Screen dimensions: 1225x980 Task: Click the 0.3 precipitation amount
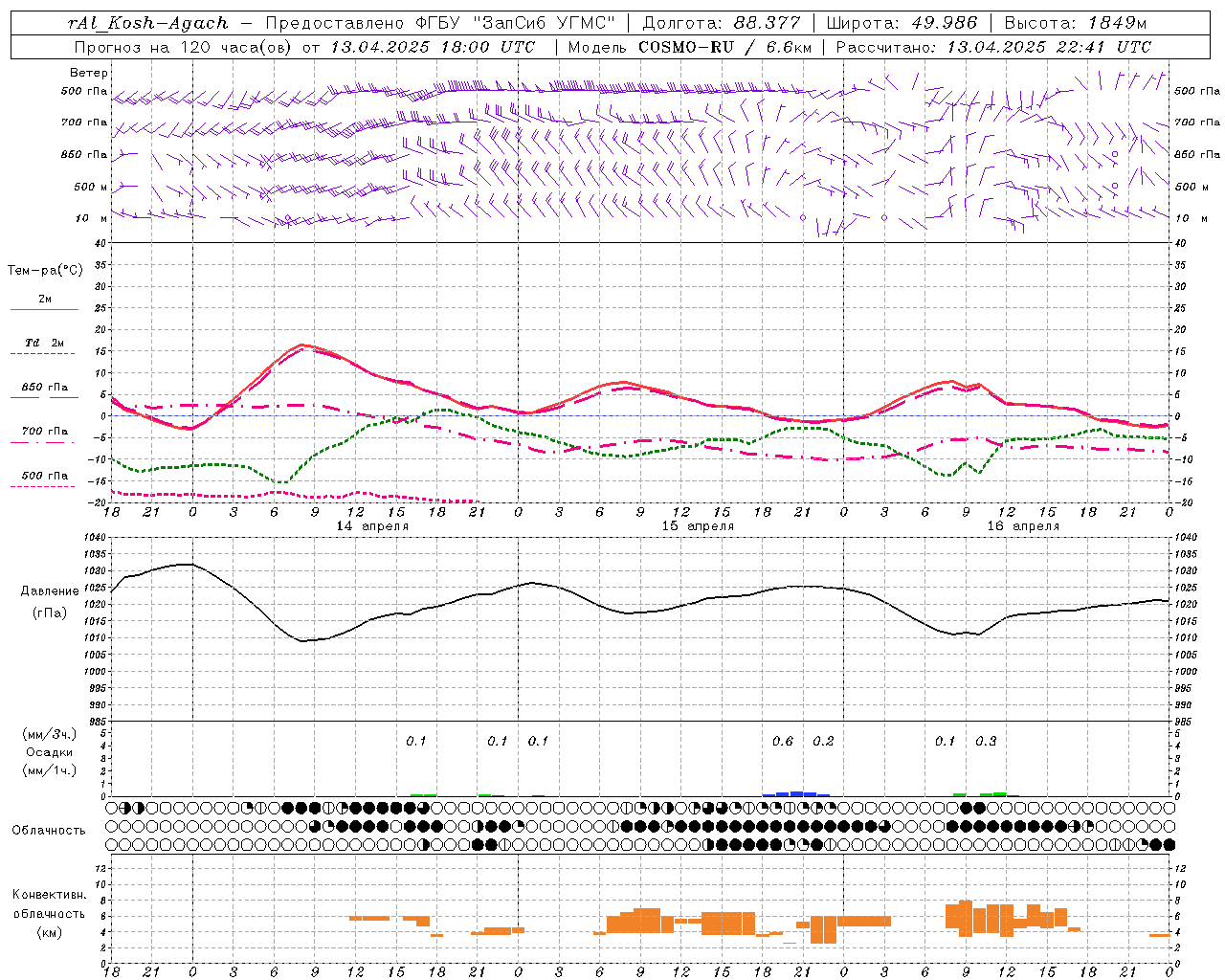tap(986, 741)
